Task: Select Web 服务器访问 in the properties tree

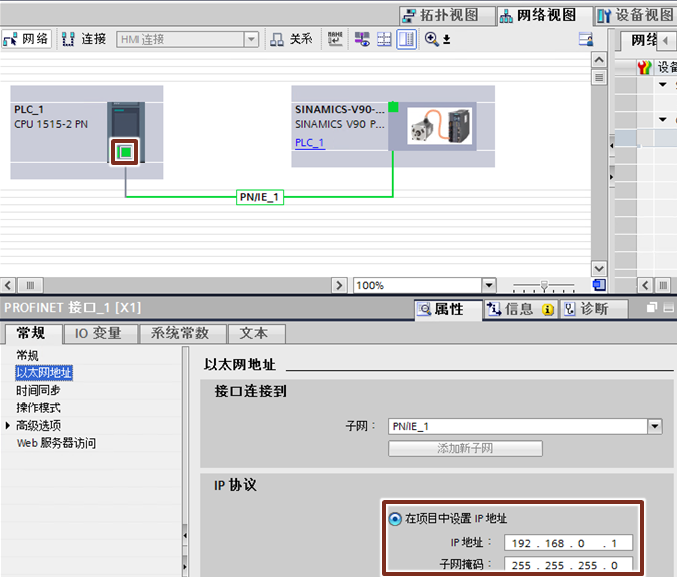Action: point(56,443)
